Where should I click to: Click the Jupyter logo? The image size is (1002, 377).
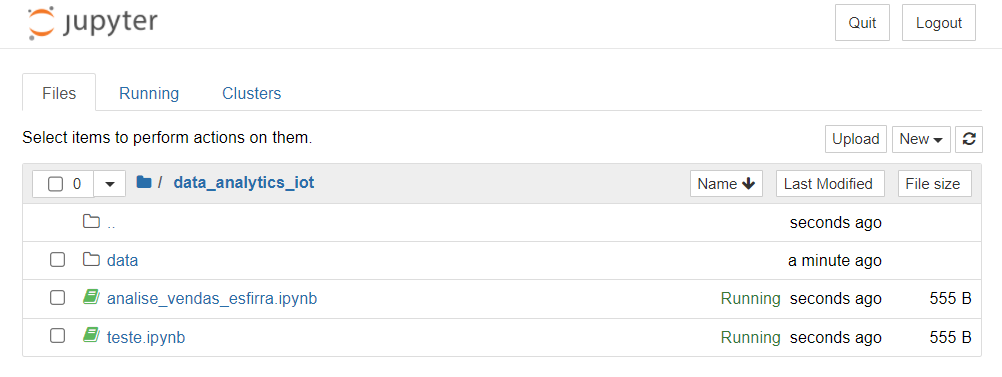click(92, 24)
